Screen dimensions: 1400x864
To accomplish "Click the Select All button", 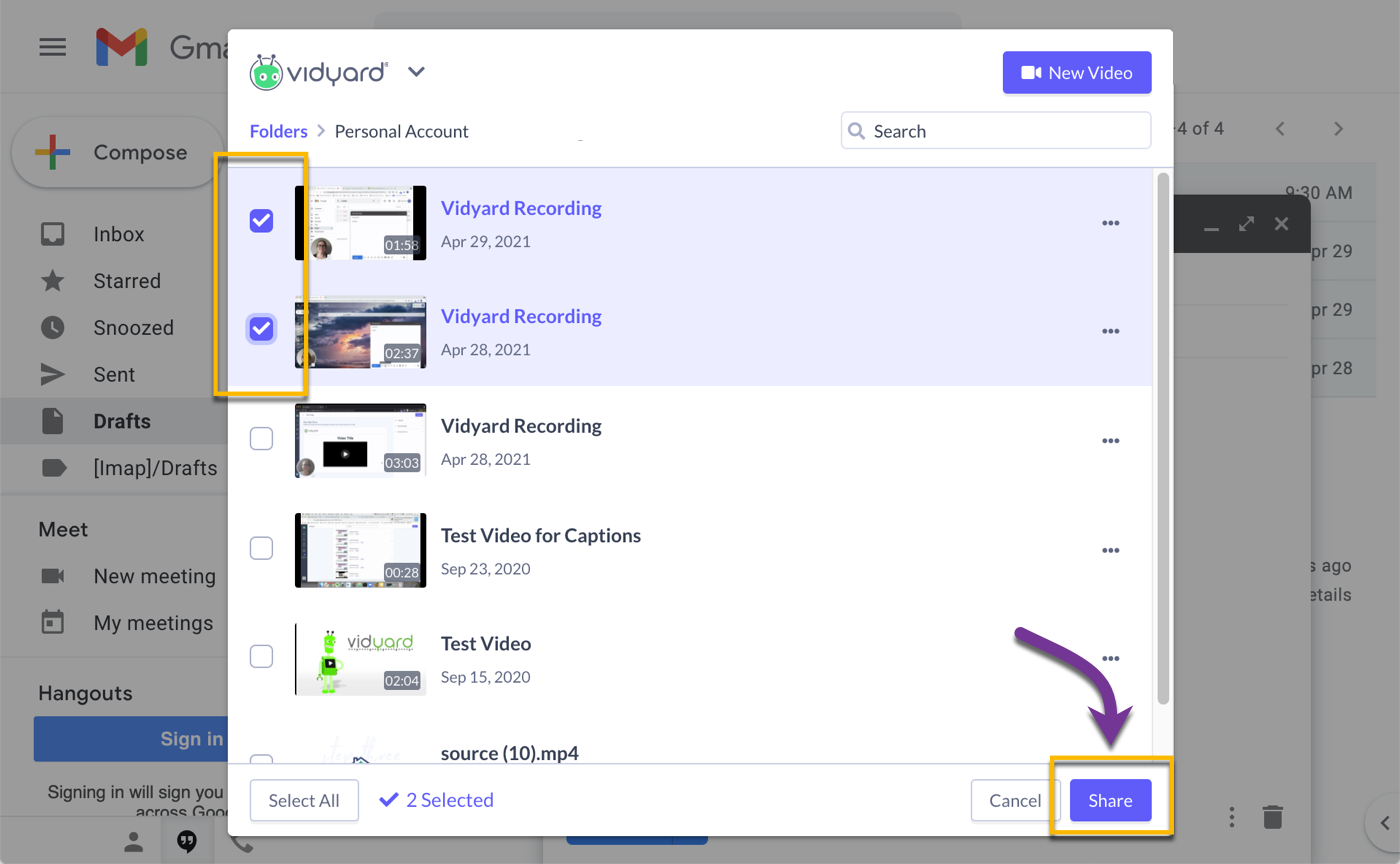I will 304,800.
